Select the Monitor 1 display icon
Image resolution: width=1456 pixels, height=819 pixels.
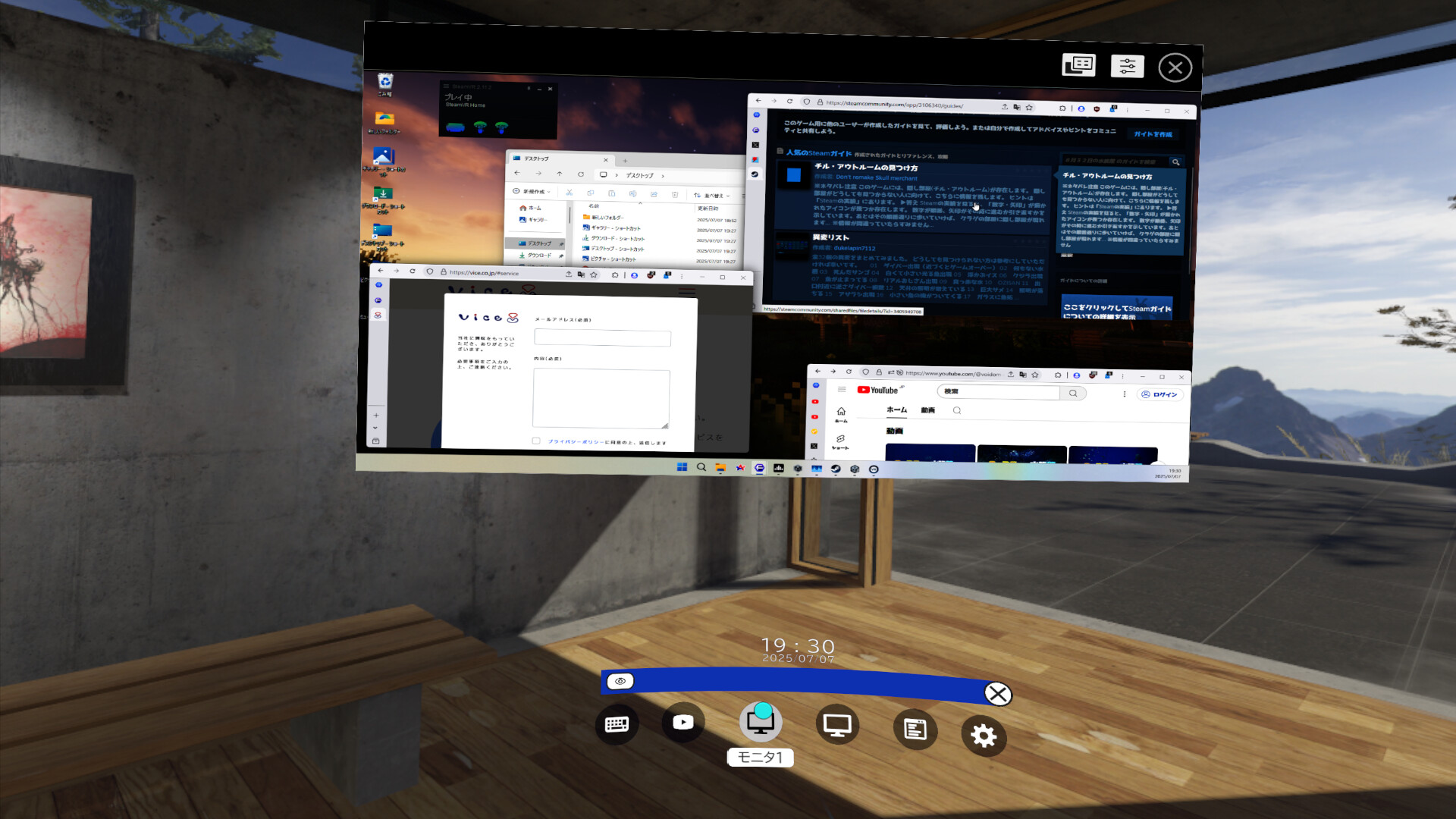pos(760,722)
